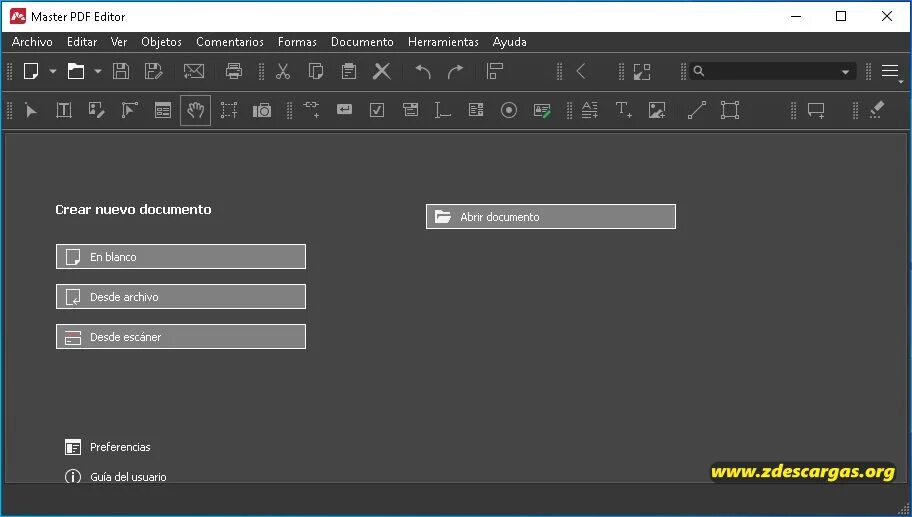The width and height of the screenshot is (912, 517).
Task: Click the Delete X icon
Action: pos(382,72)
